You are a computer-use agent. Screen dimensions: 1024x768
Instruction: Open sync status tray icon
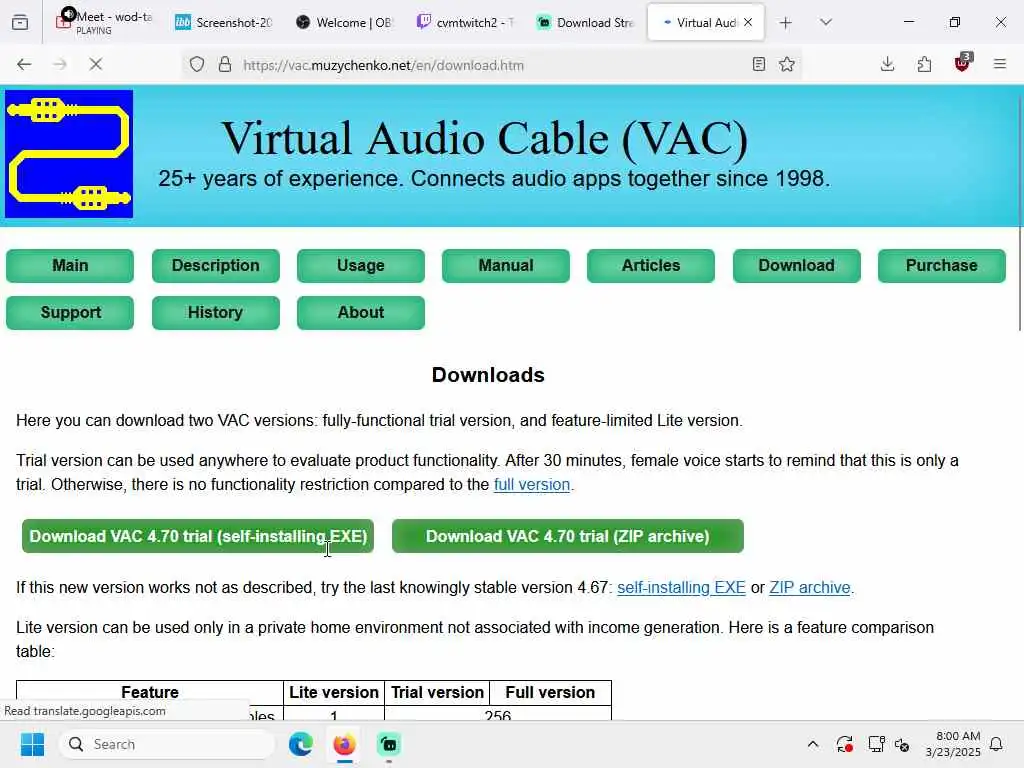click(x=844, y=744)
